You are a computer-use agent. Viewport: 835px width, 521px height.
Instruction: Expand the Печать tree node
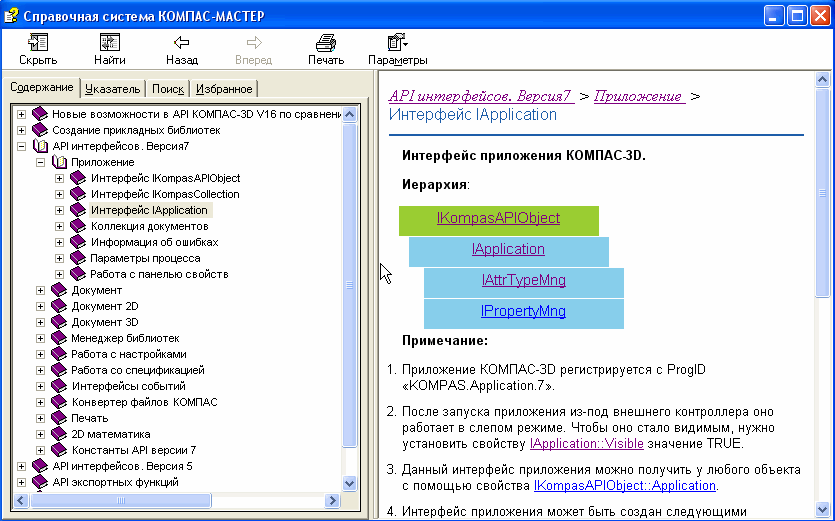pyautogui.click(x=40, y=418)
